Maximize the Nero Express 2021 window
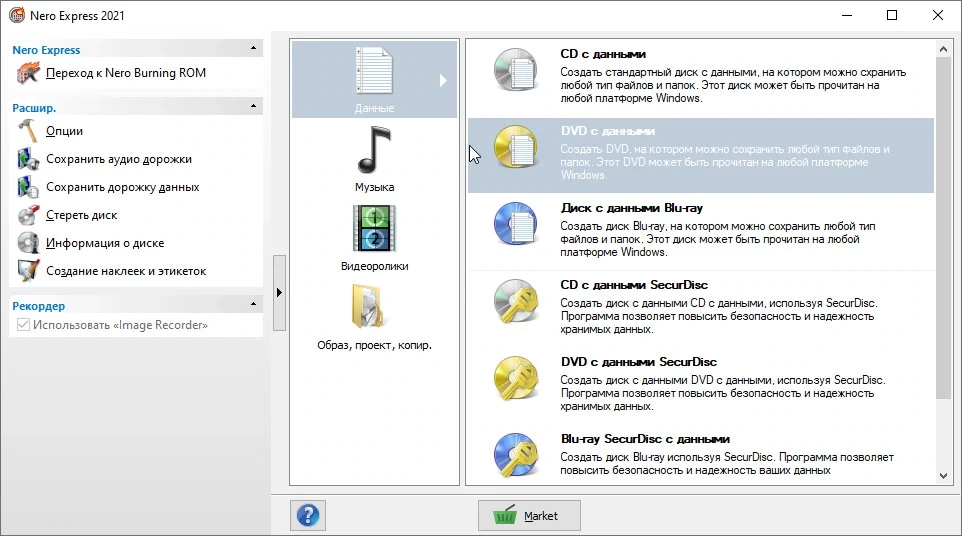Screen dimensions: 962x536 coord(892,15)
